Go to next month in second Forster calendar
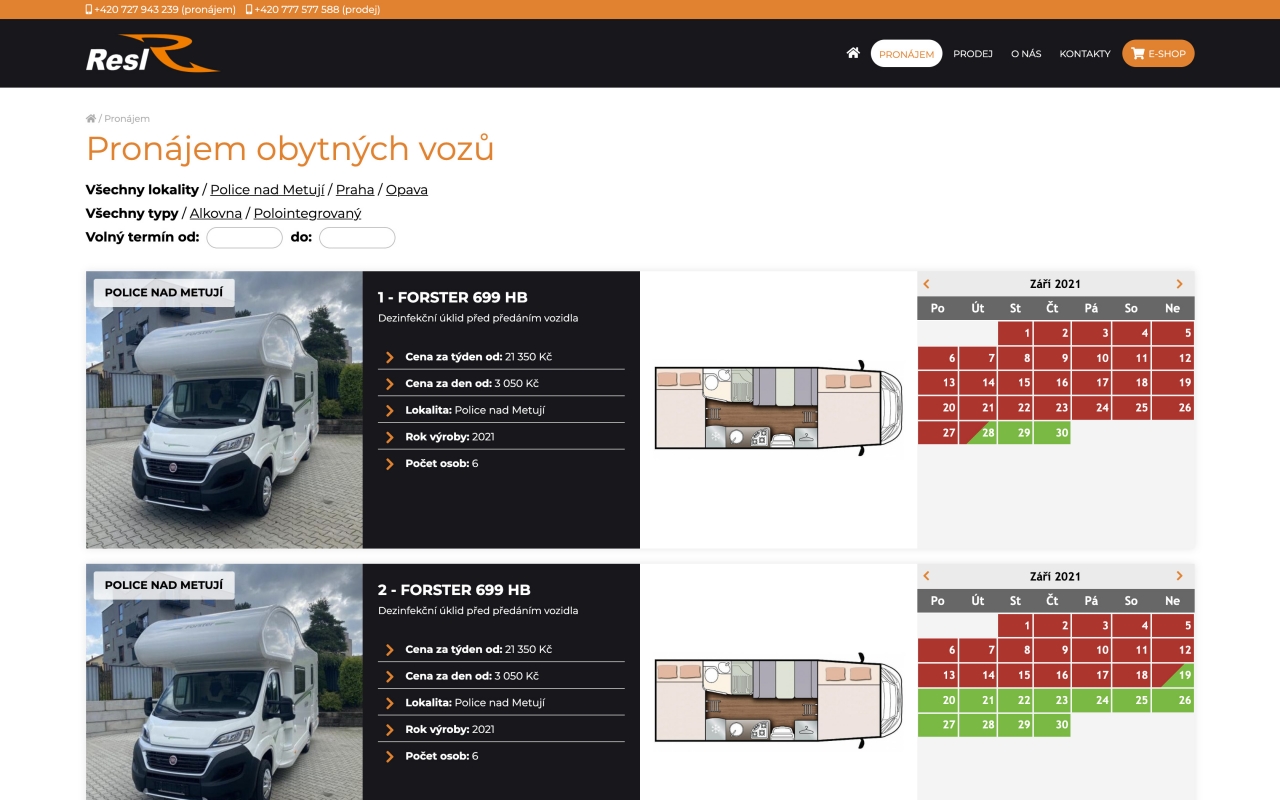 pyautogui.click(x=1179, y=576)
